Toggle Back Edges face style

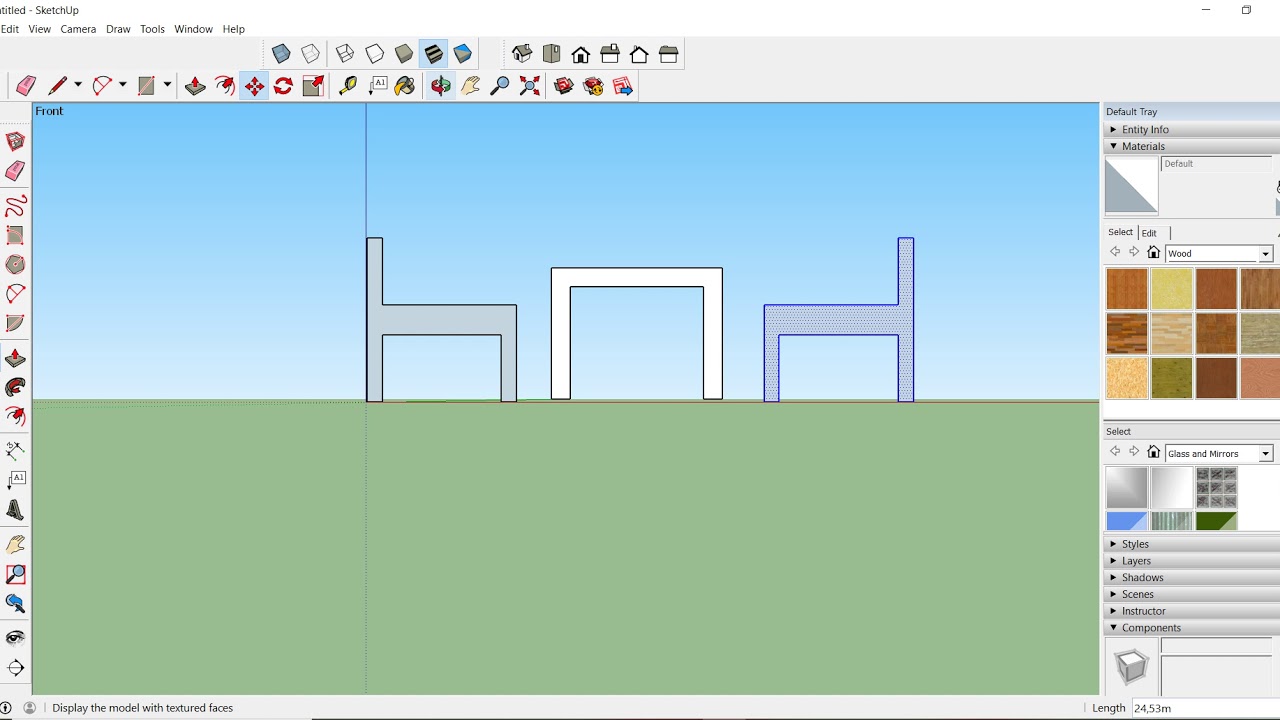[x=311, y=54]
